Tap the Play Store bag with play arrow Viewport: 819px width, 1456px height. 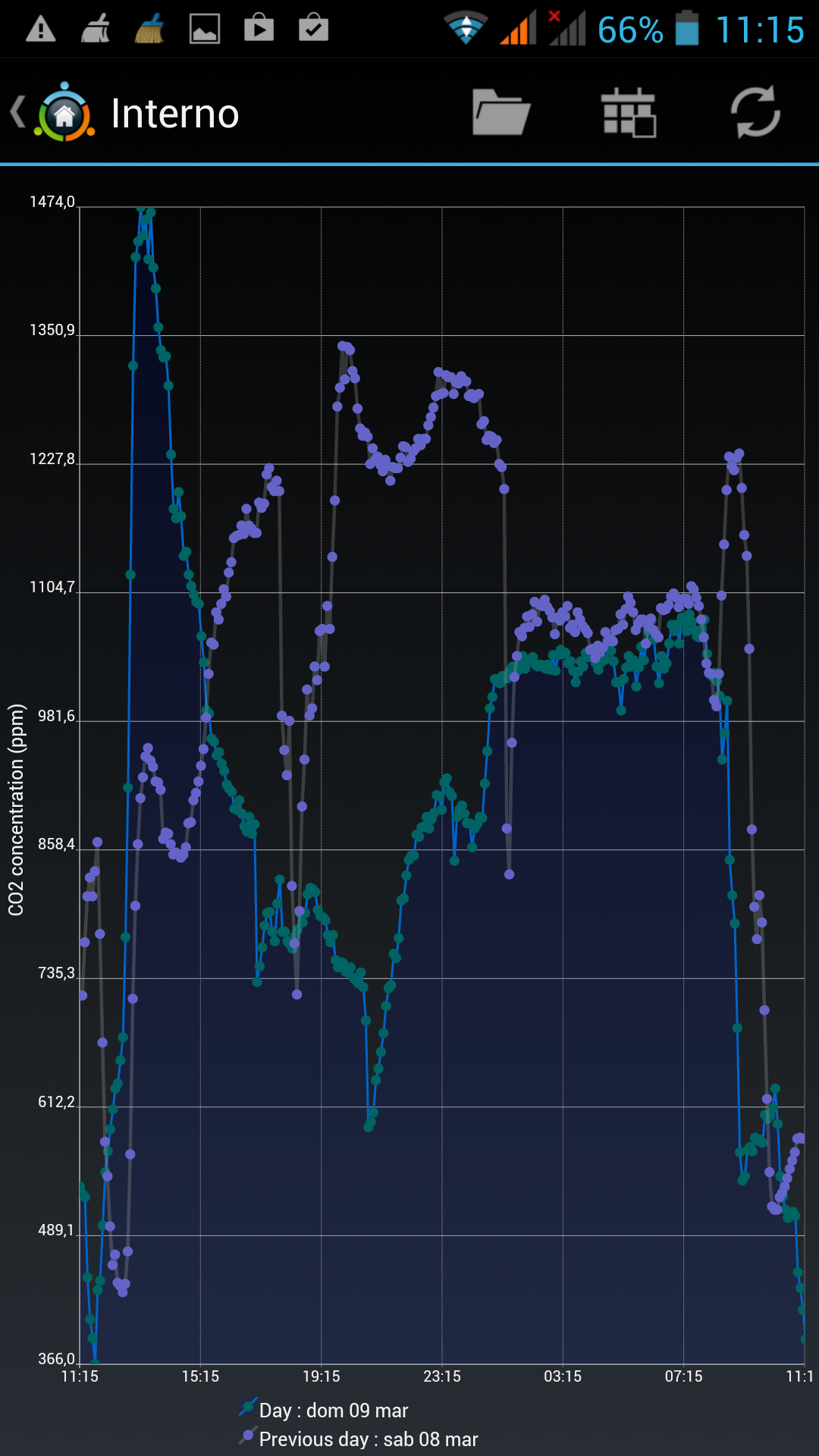(259, 28)
